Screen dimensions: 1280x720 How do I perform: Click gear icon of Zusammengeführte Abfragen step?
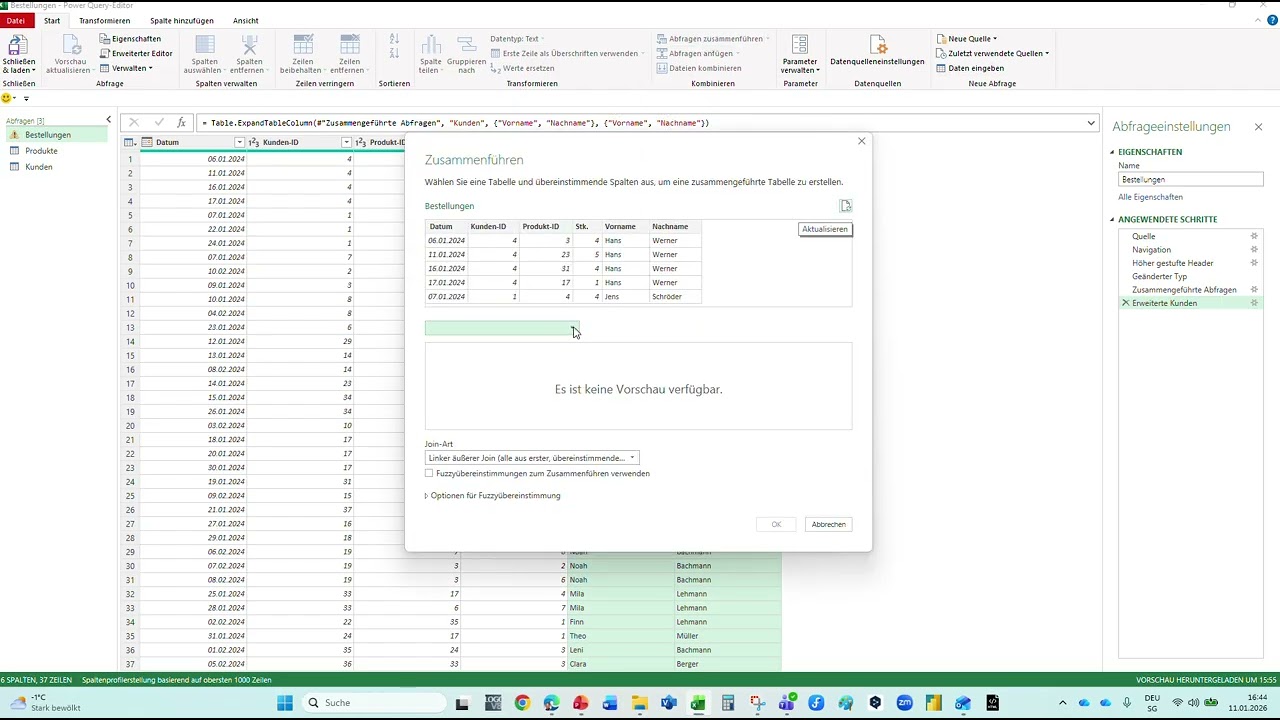1254,290
